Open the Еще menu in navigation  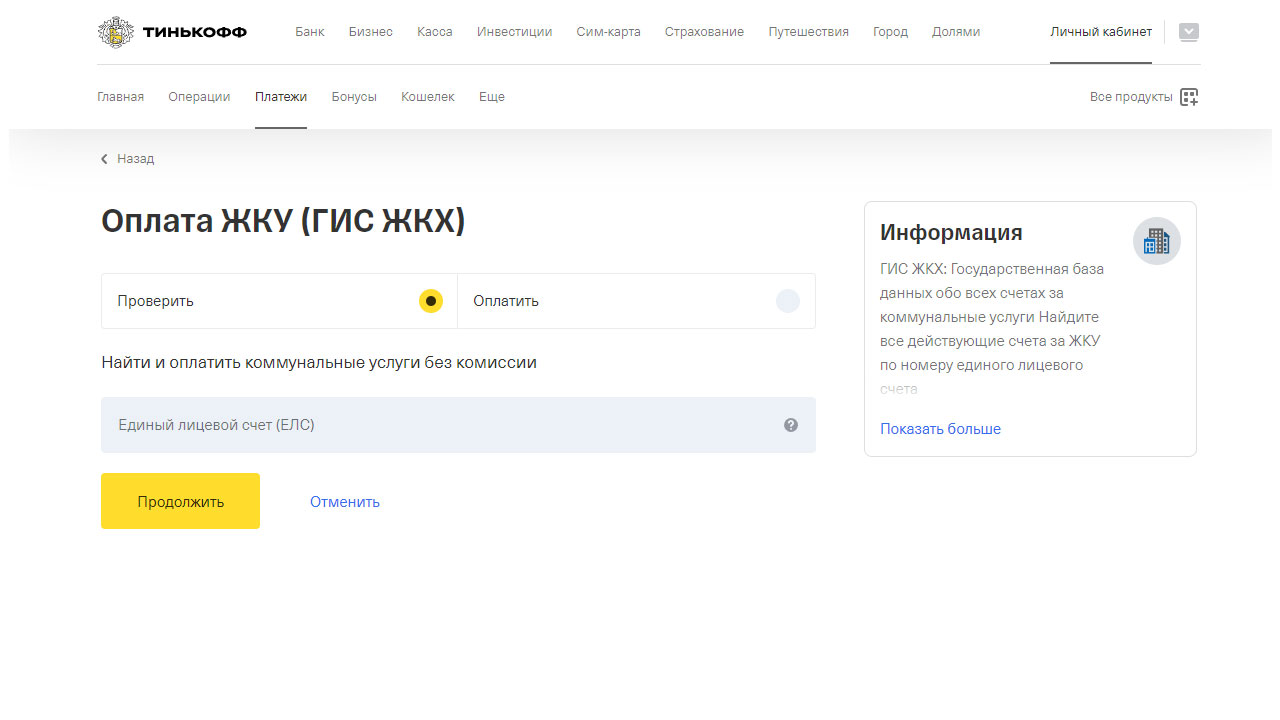tap(491, 97)
